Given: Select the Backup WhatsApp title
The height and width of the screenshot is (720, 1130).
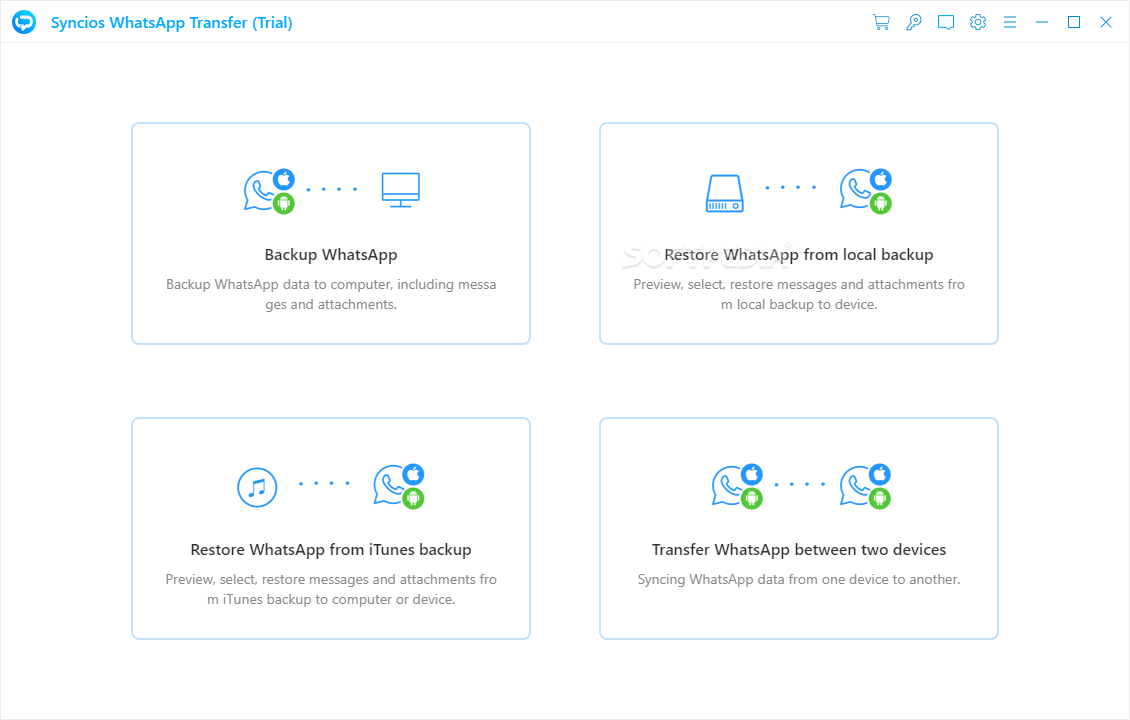Looking at the screenshot, I should pos(331,254).
